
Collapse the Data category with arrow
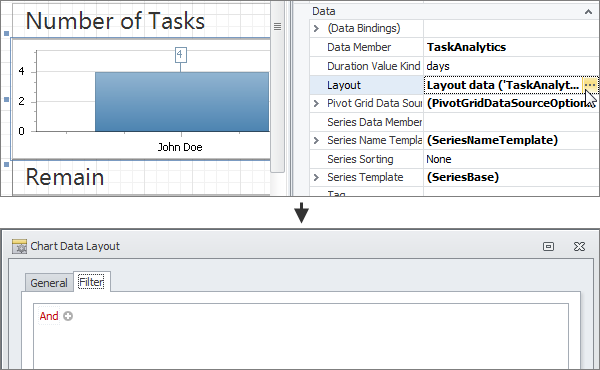[588, 12]
